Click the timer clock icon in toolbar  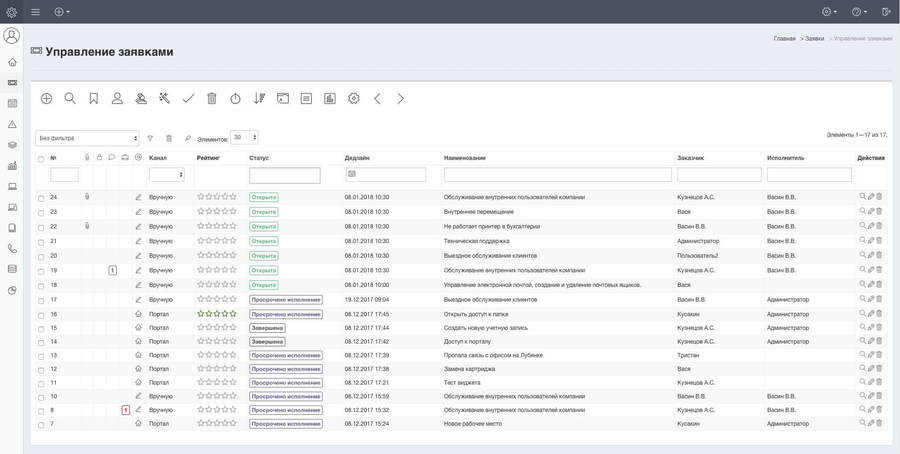[x=235, y=98]
